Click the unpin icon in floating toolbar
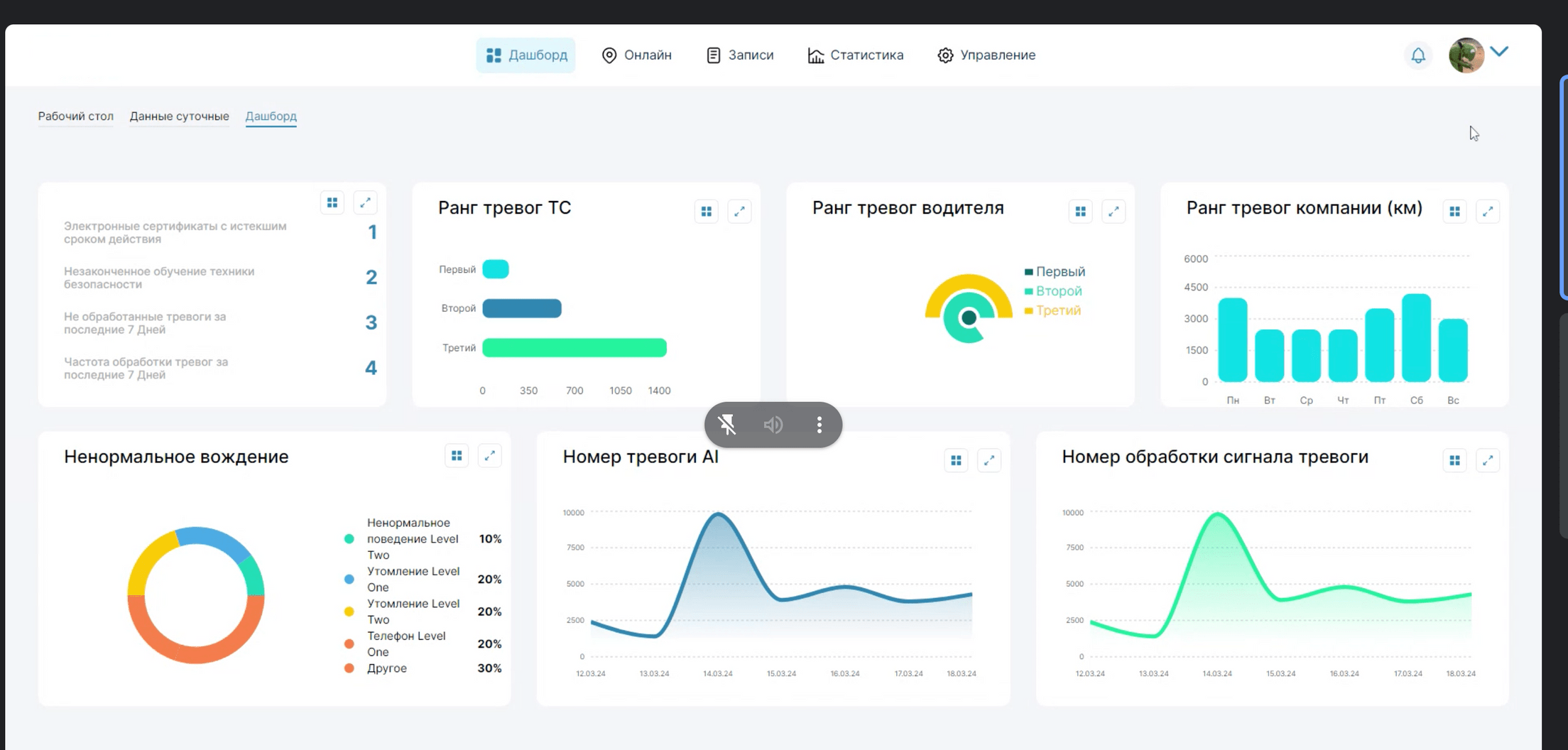This screenshot has width=1568, height=750. (x=727, y=425)
